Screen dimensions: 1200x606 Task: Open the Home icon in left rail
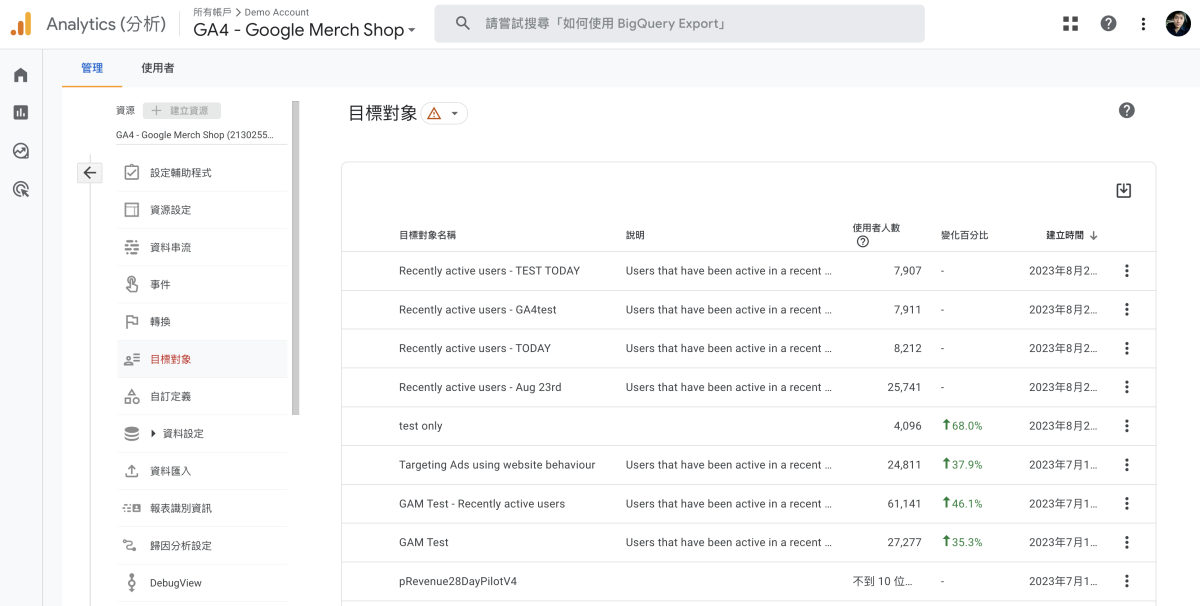21,75
